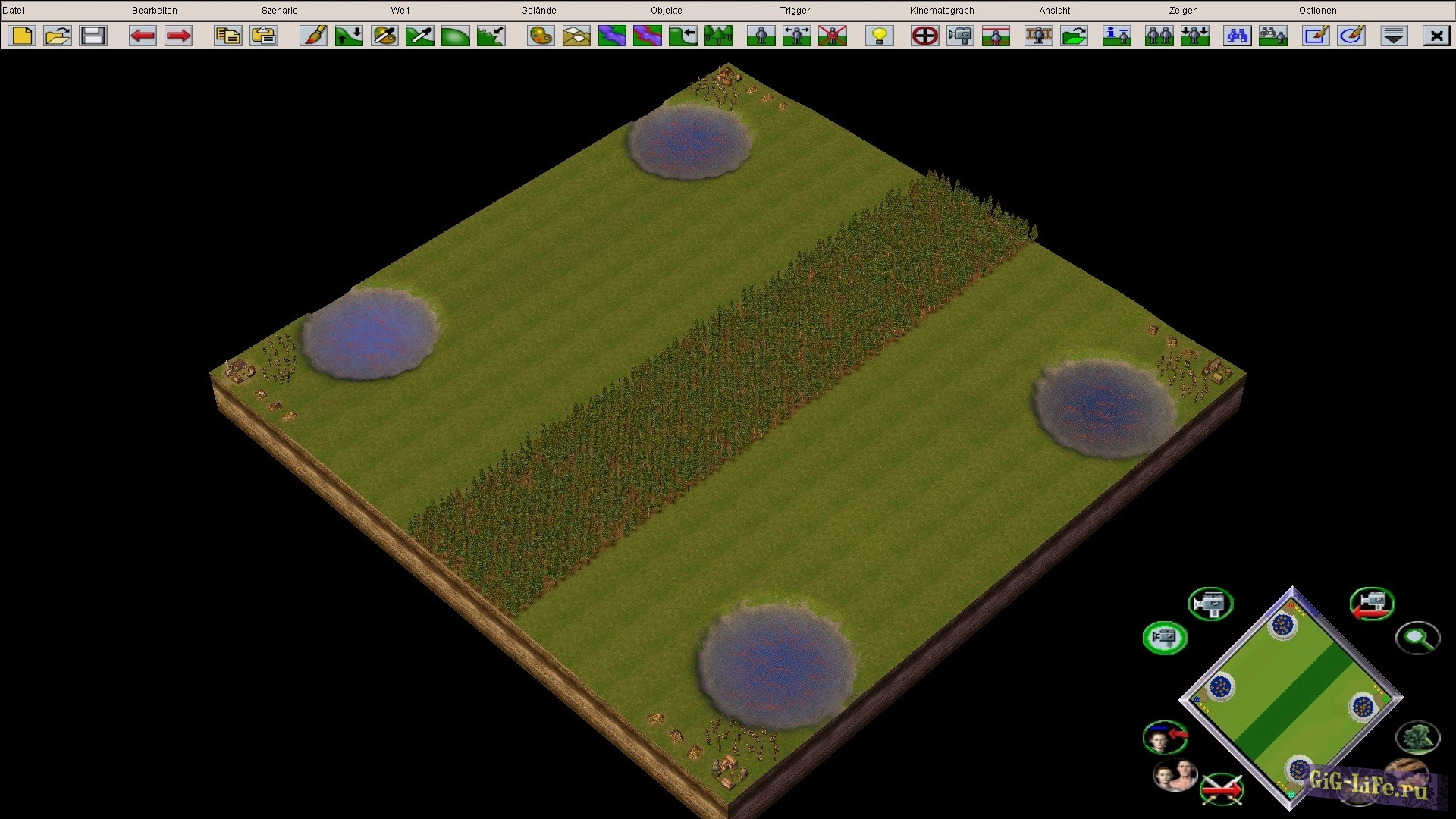Image resolution: width=1456 pixels, height=819 pixels.
Task: Select the film camera toolbar icon
Action: point(960,36)
